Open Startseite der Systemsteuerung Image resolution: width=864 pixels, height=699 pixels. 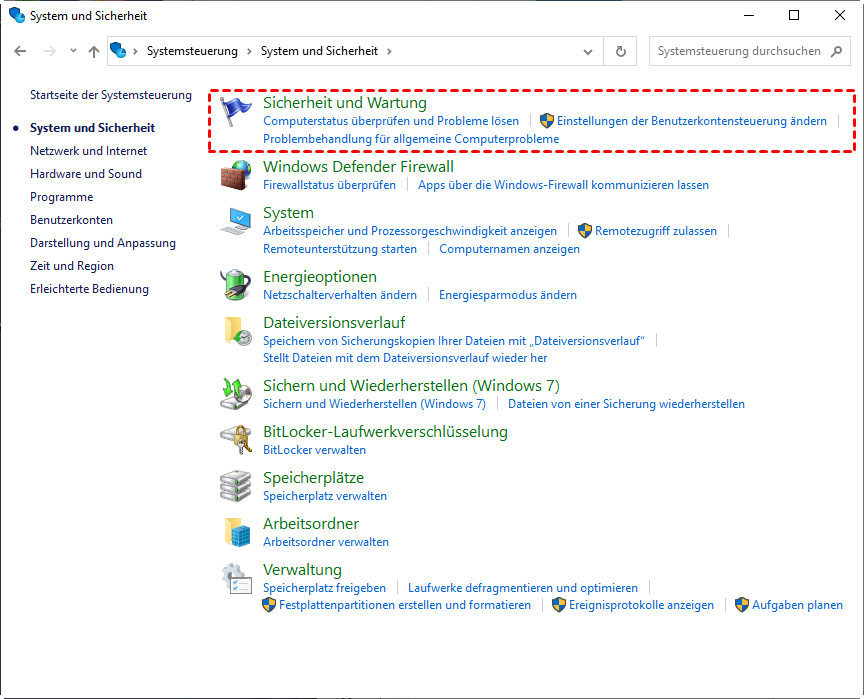(111, 95)
